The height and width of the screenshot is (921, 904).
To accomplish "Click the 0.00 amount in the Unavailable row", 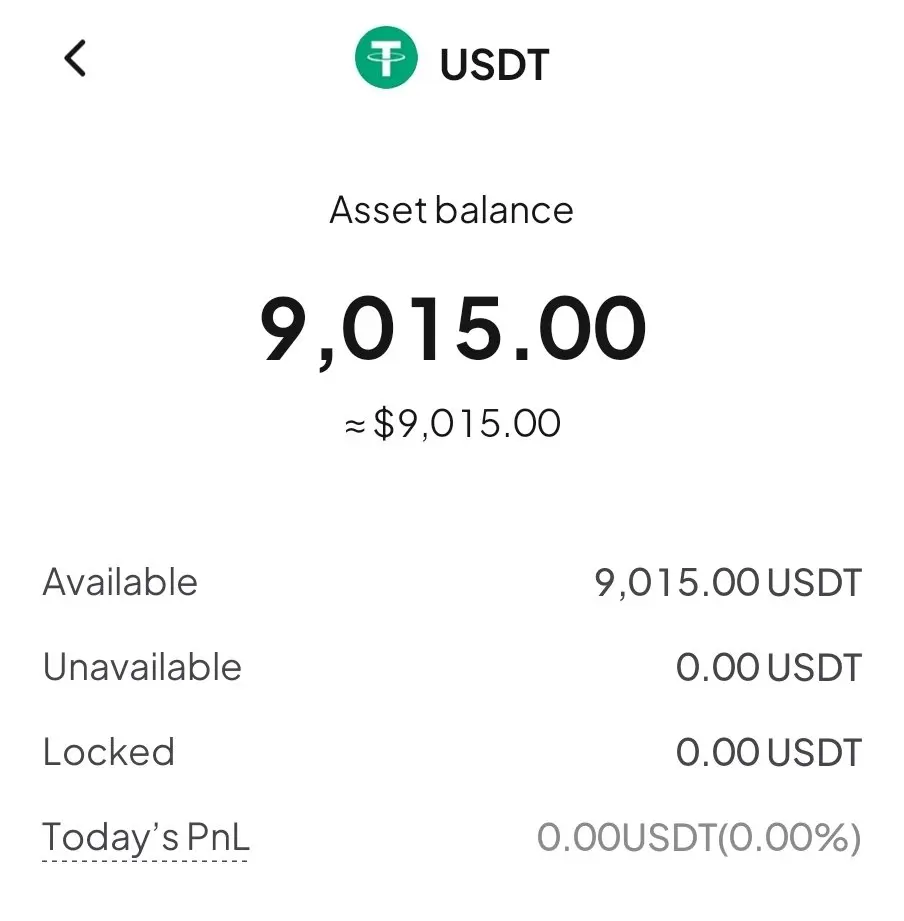I will [718, 668].
